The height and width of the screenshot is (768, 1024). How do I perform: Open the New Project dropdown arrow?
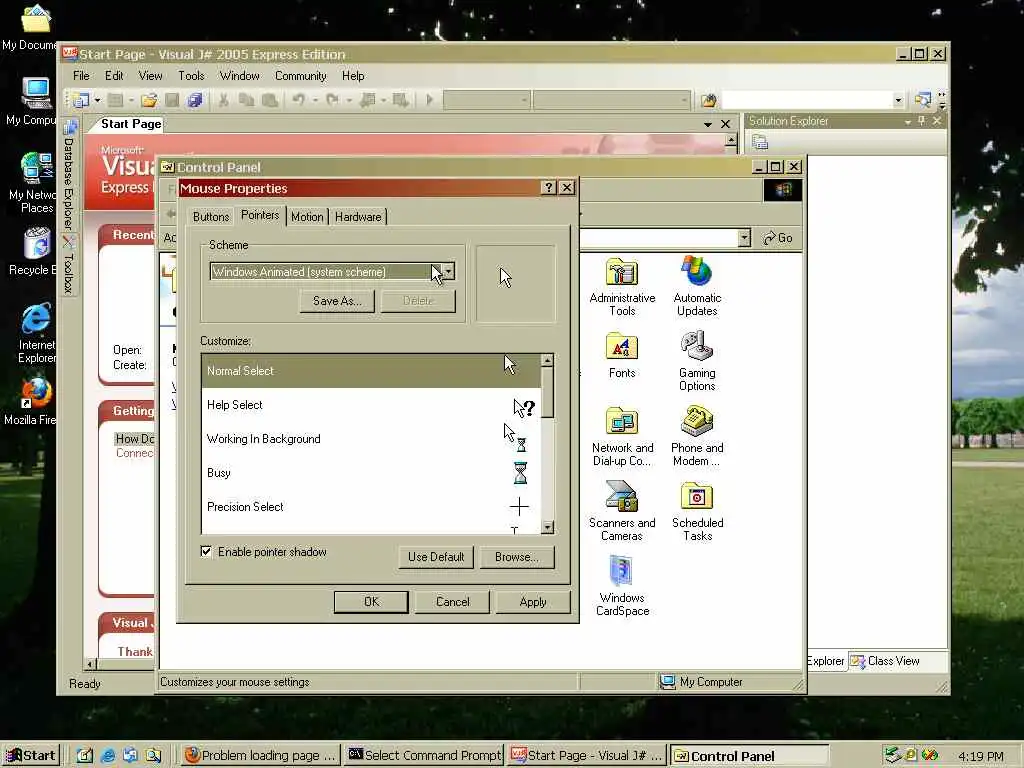pos(97,100)
